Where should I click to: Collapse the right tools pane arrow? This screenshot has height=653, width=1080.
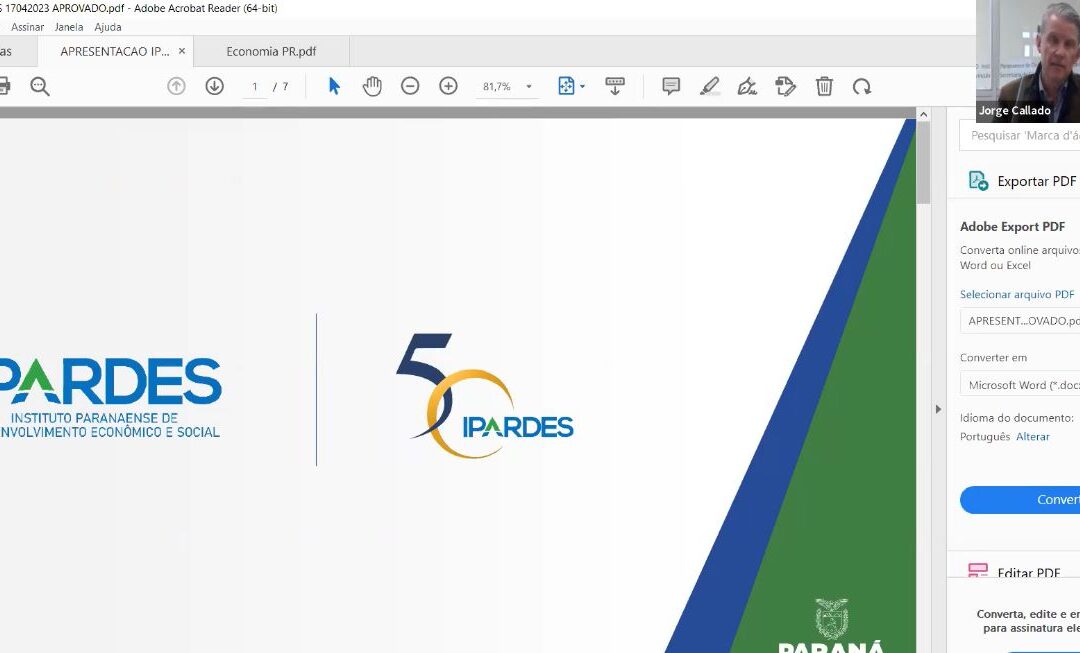point(938,409)
